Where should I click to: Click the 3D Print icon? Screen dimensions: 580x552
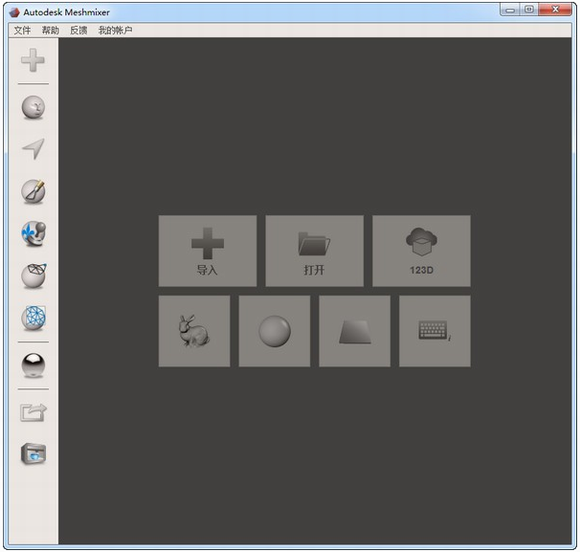[x=33, y=454]
